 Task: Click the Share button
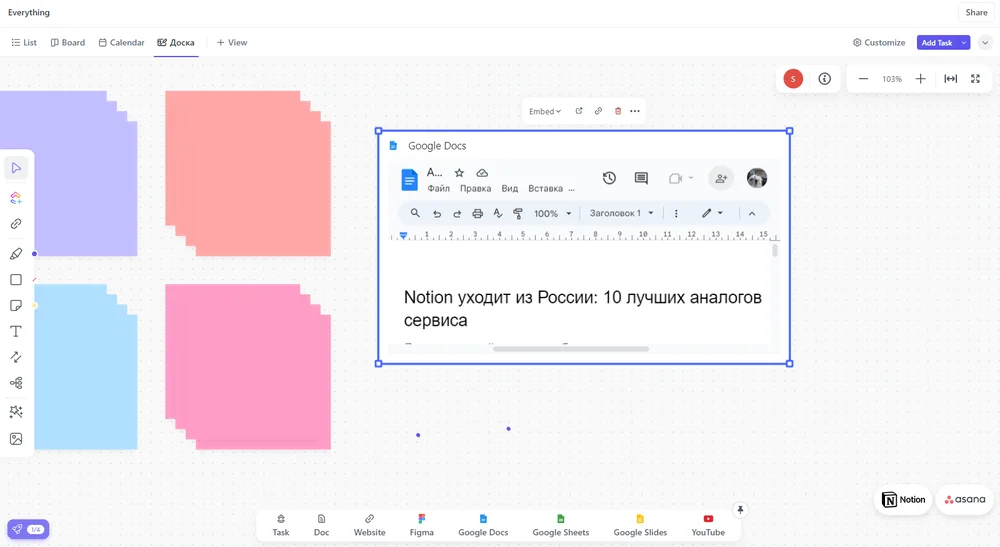click(976, 12)
